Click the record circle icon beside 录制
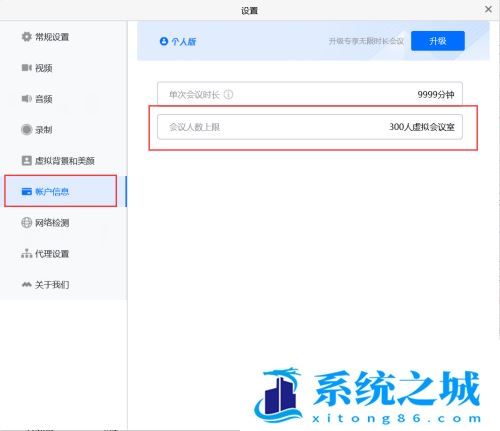The width and height of the screenshot is (500, 431). click(26, 130)
